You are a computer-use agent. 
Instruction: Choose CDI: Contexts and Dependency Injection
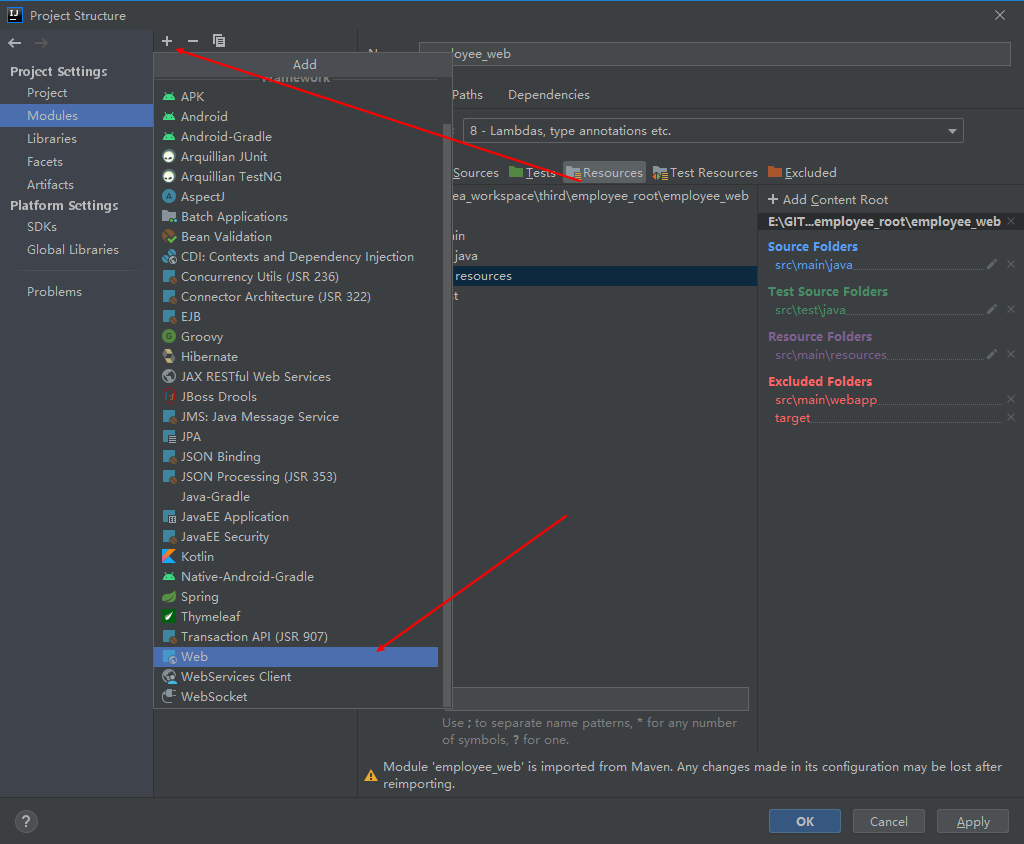(x=296, y=257)
